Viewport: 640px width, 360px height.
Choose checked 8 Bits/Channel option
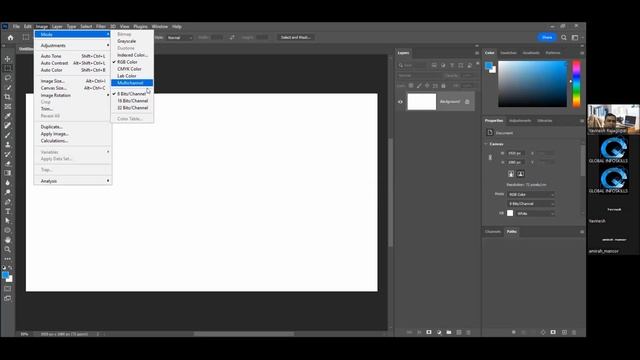(132, 94)
